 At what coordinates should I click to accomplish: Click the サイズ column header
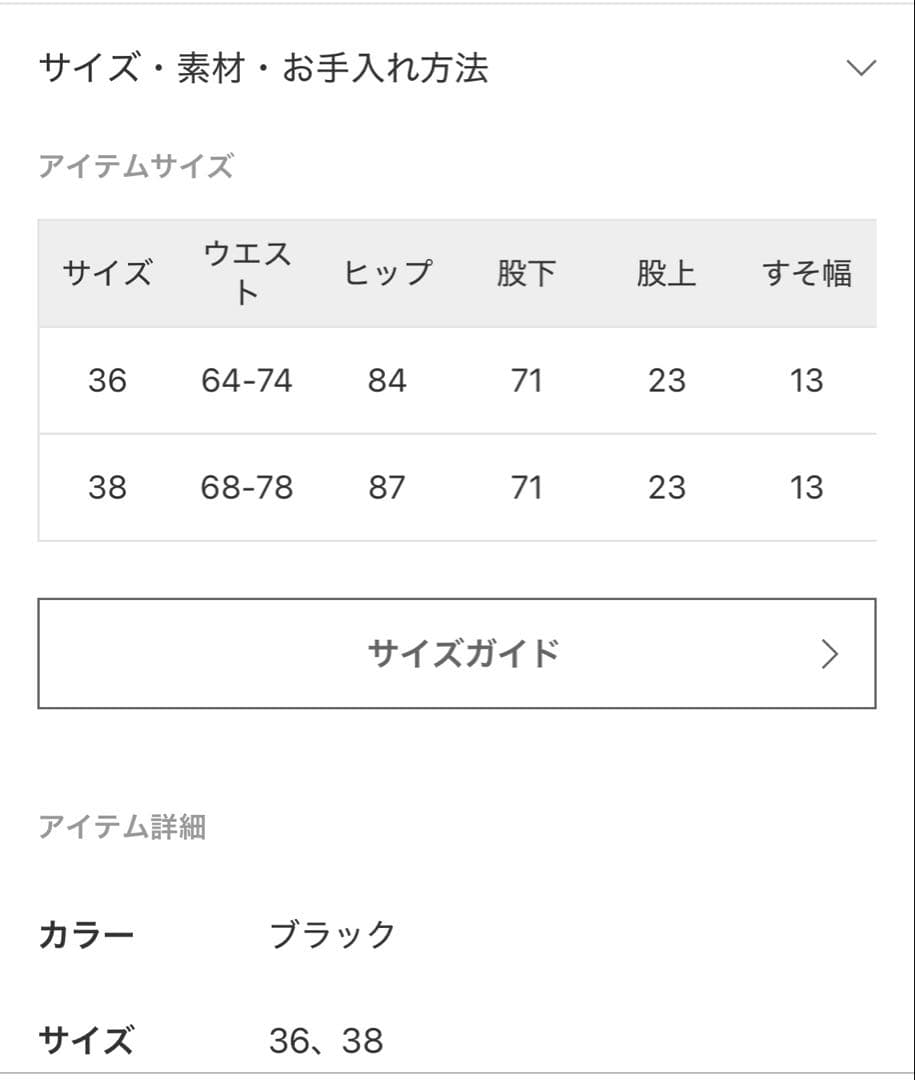tap(108, 271)
